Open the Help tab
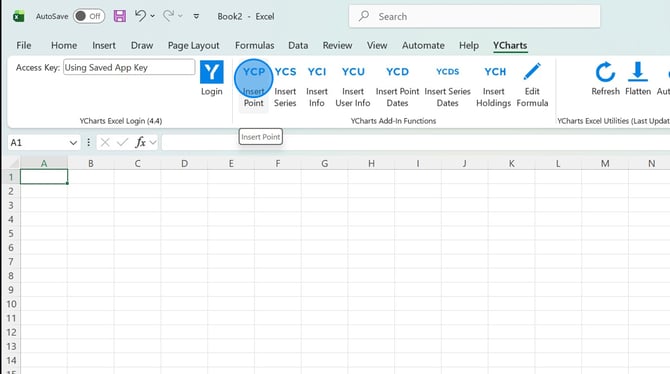Image resolution: width=670 pixels, height=374 pixels. (469, 45)
